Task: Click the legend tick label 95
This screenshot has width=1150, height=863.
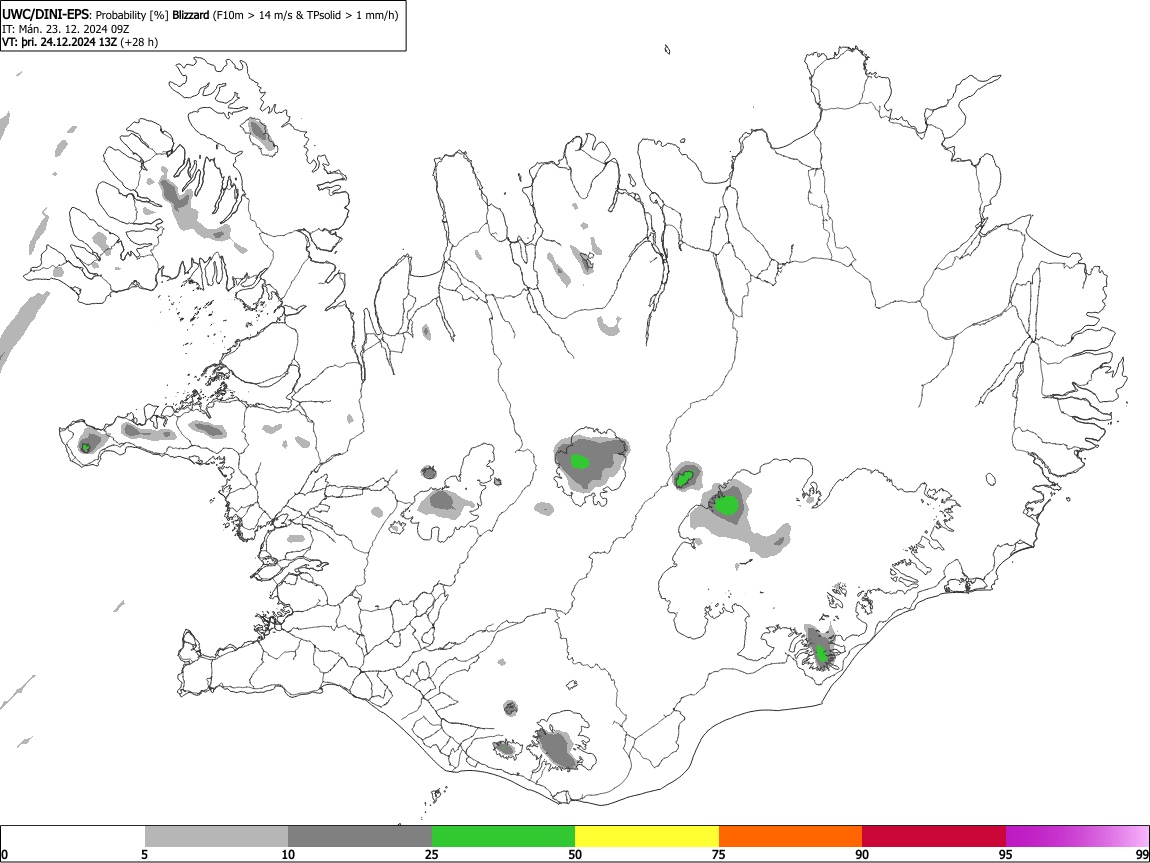Action: click(x=1006, y=854)
